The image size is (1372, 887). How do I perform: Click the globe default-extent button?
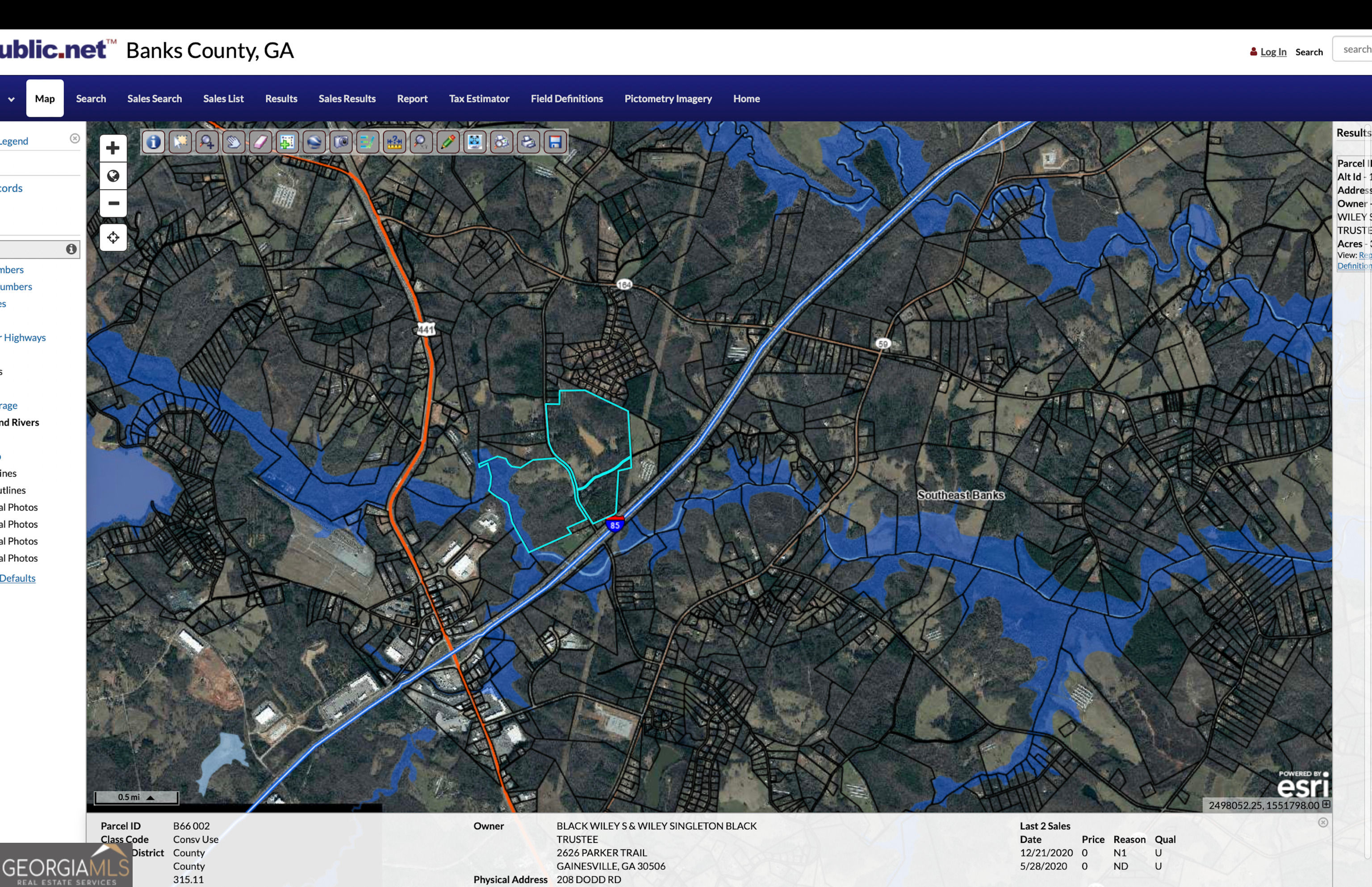113,176
